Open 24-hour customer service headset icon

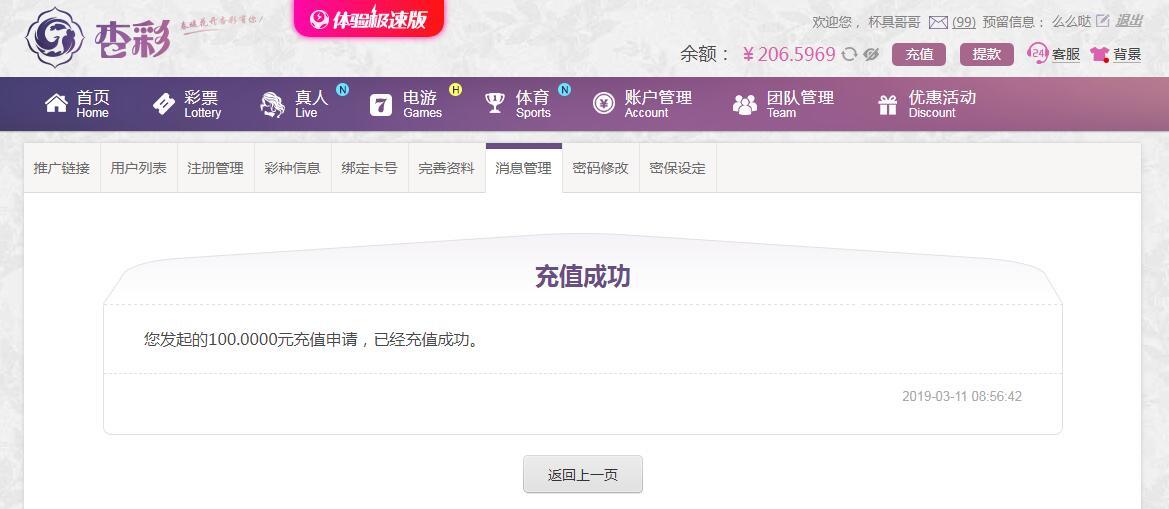(1038, 54)
